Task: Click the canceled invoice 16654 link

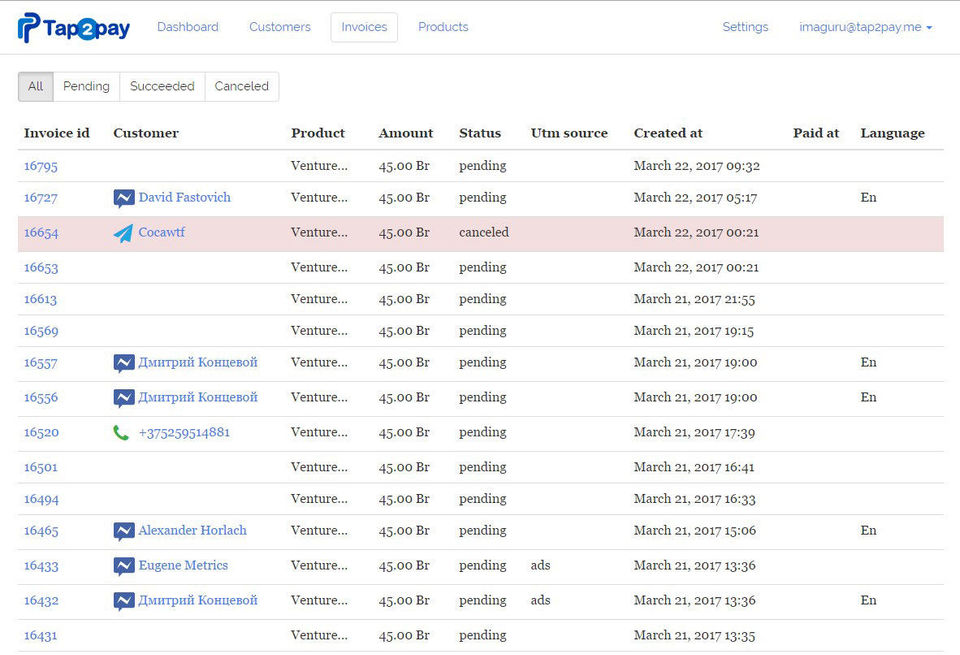Action: pos(41,233)
